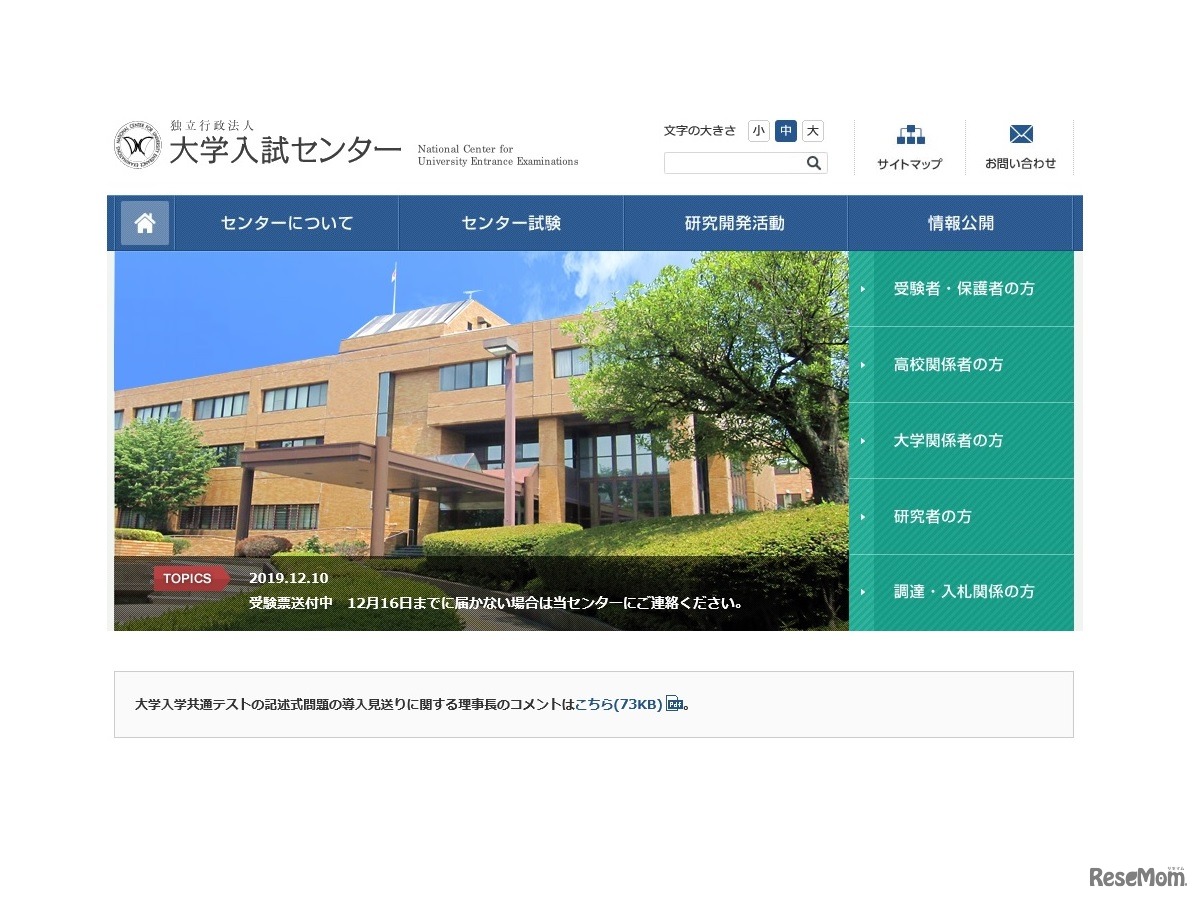The width and height of the screenshot is (1200, 900).
Task: Open the こちら(73KB) comment link
Action: pyautogui.click(x=618, y=704)
